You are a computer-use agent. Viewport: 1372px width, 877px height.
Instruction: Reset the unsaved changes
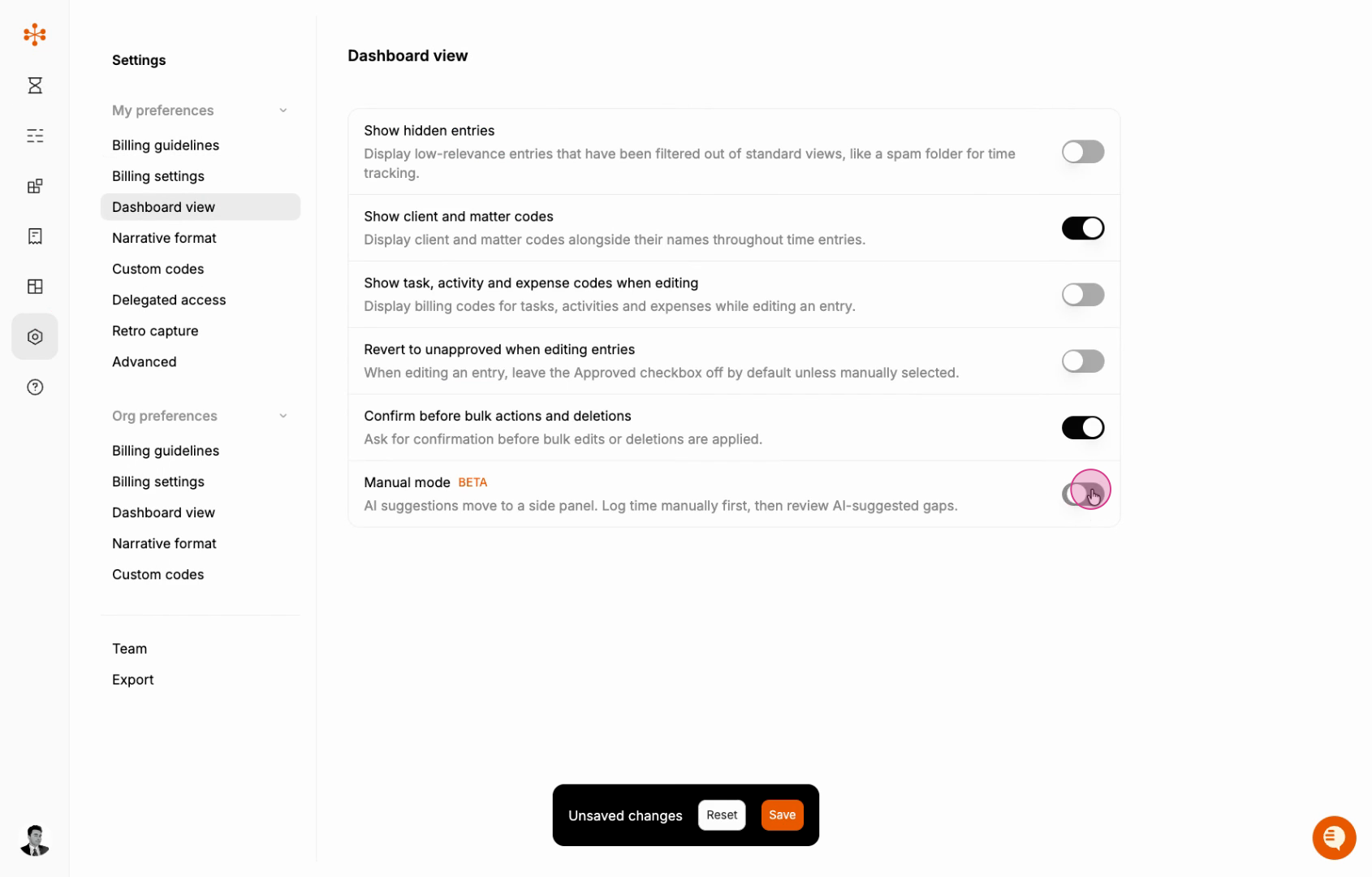(722, 815)
